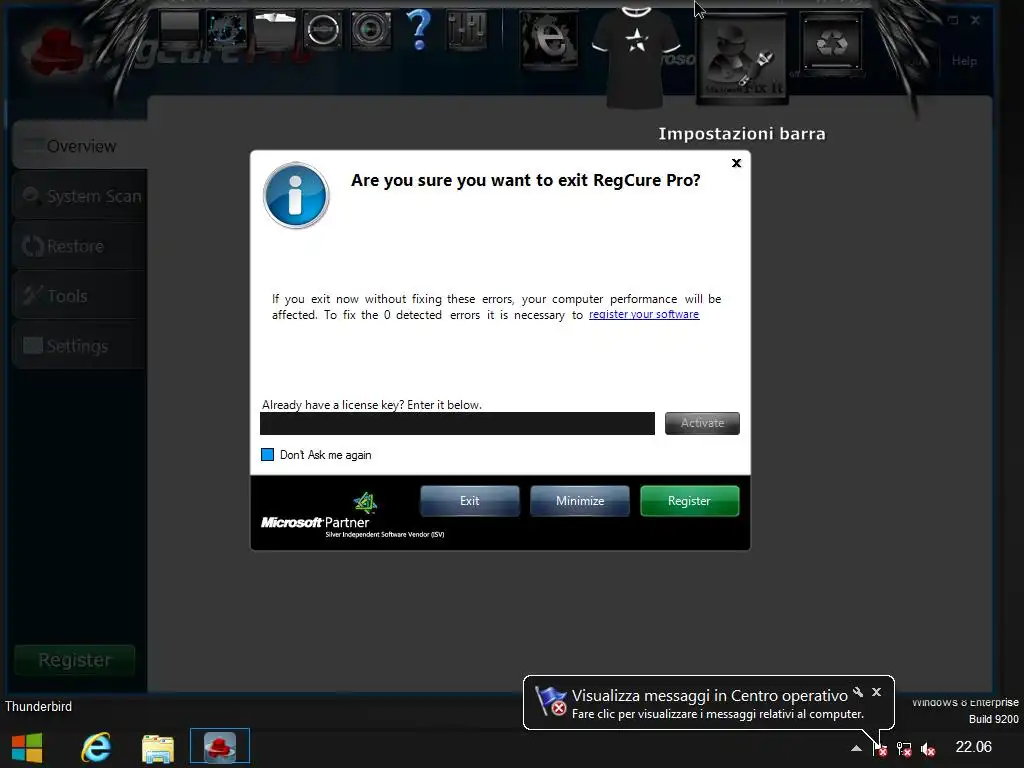Click the dark monitor dock icon
This screenshot has height=768, width=1024.
click(180, 30)
